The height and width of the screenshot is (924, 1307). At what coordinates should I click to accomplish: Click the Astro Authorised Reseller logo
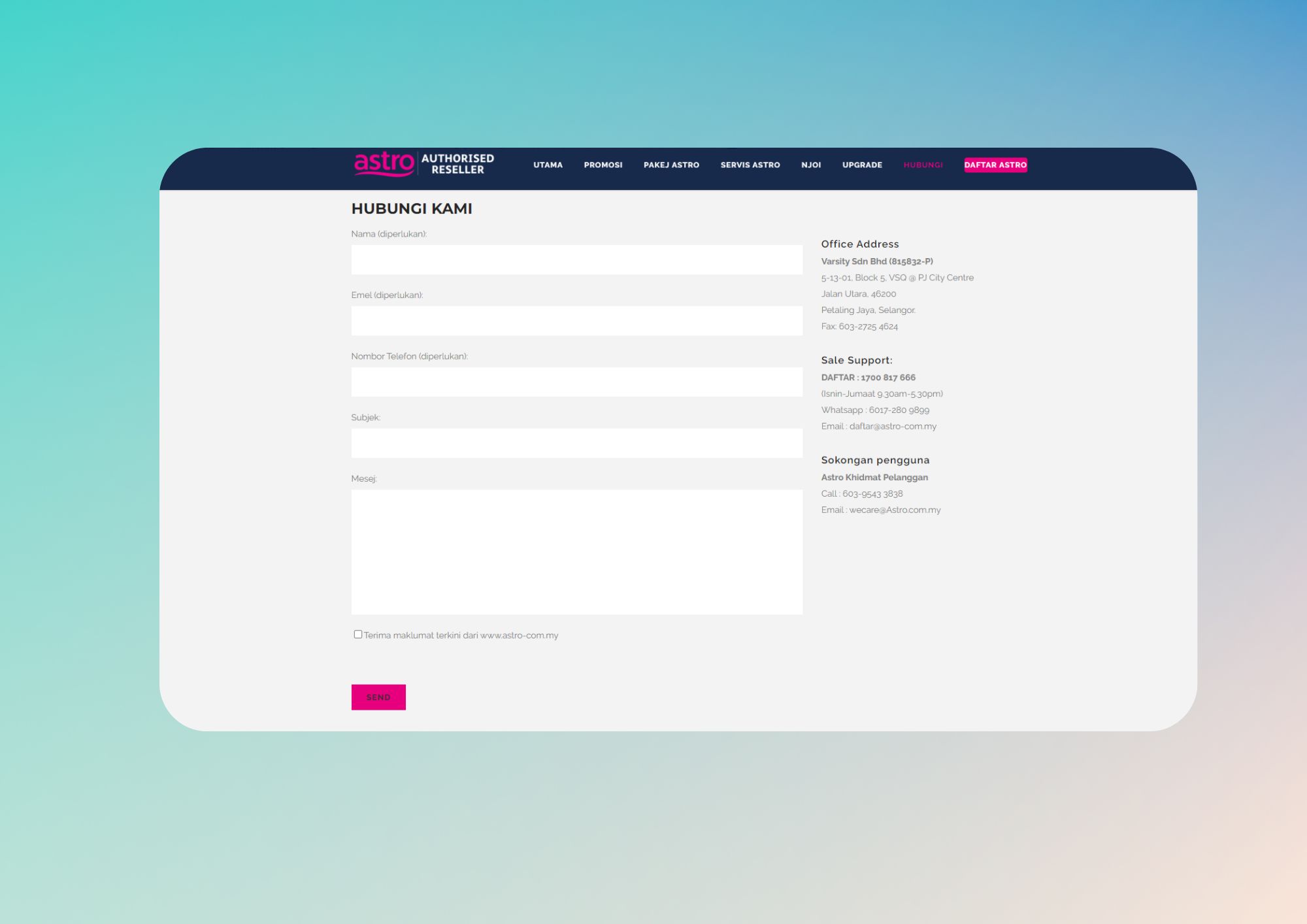[423, 164]
